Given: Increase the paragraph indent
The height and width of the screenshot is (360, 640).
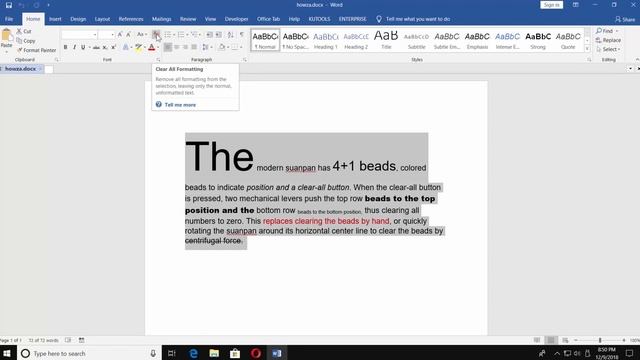Looking at the screenshot, I should pos(219,35).
